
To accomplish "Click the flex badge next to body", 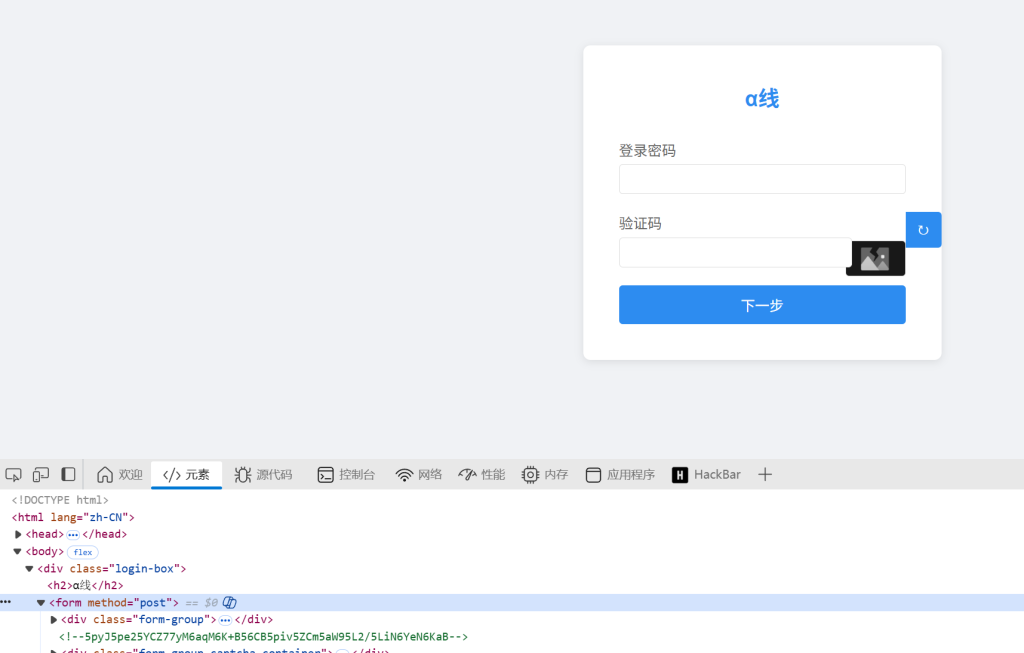I will tap(83, 552).
